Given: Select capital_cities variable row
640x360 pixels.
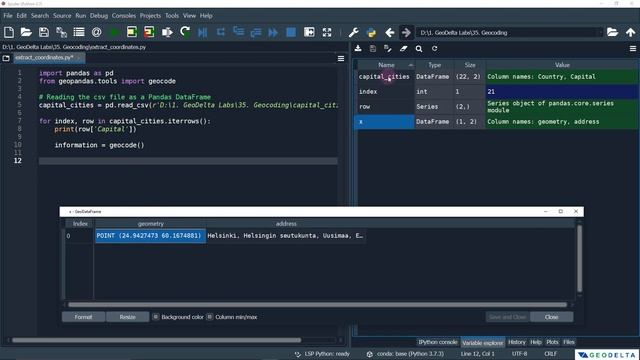Looking at the screenshot, I should pyautogui.click(x=498, y=77).
